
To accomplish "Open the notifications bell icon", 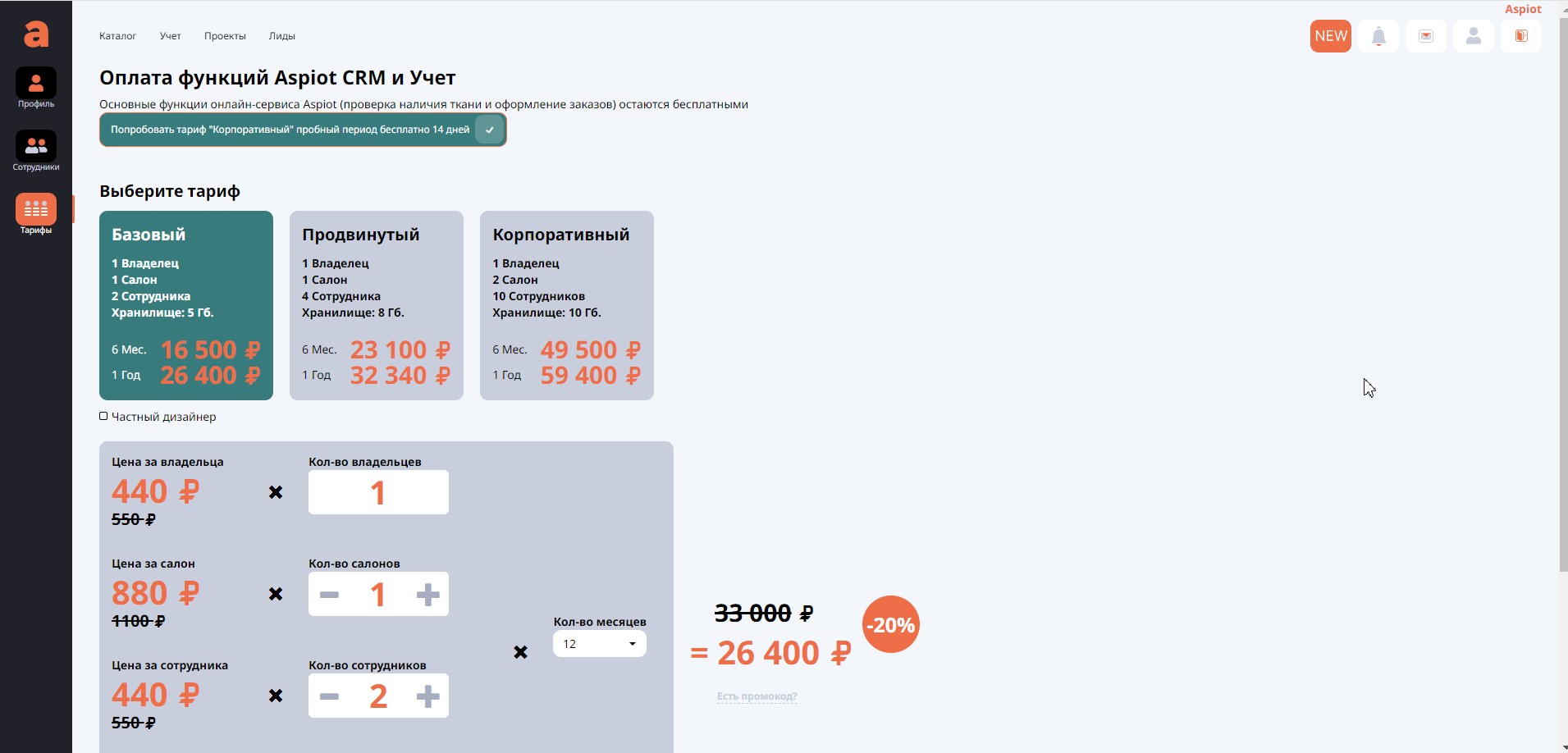I will pyautogui.click(x=1378, y=36).
